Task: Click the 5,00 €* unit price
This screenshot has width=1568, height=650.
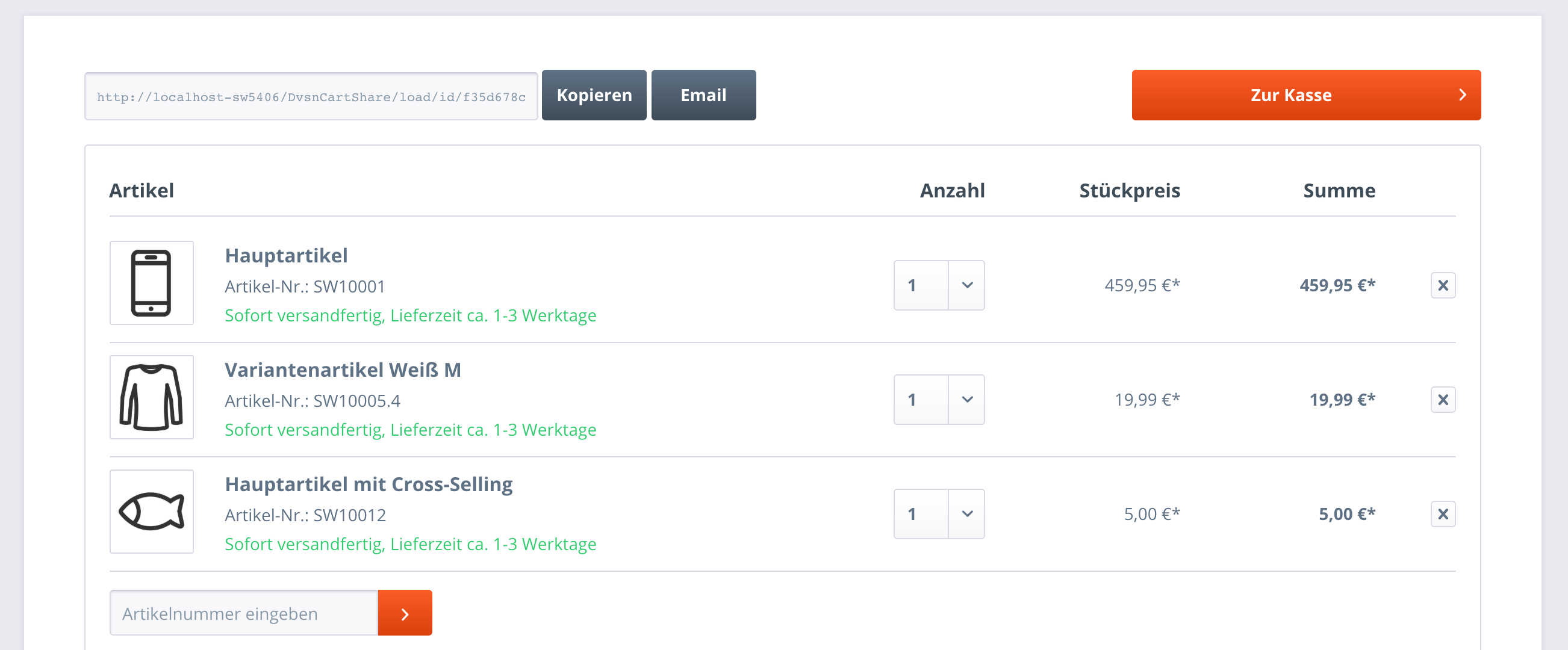Action: (x=1152, y=514)
